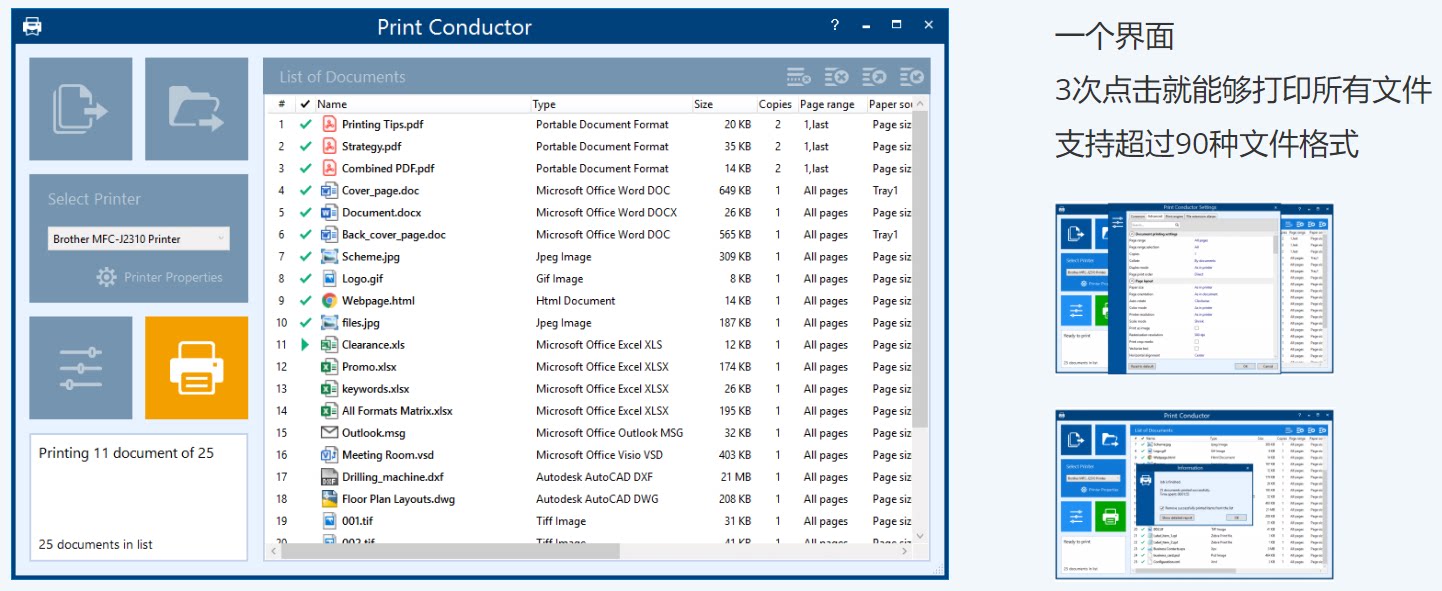The image size is (1442, 591).
Task: Click the Chrome icon of Webpage.html
Action: click(329, 300)
